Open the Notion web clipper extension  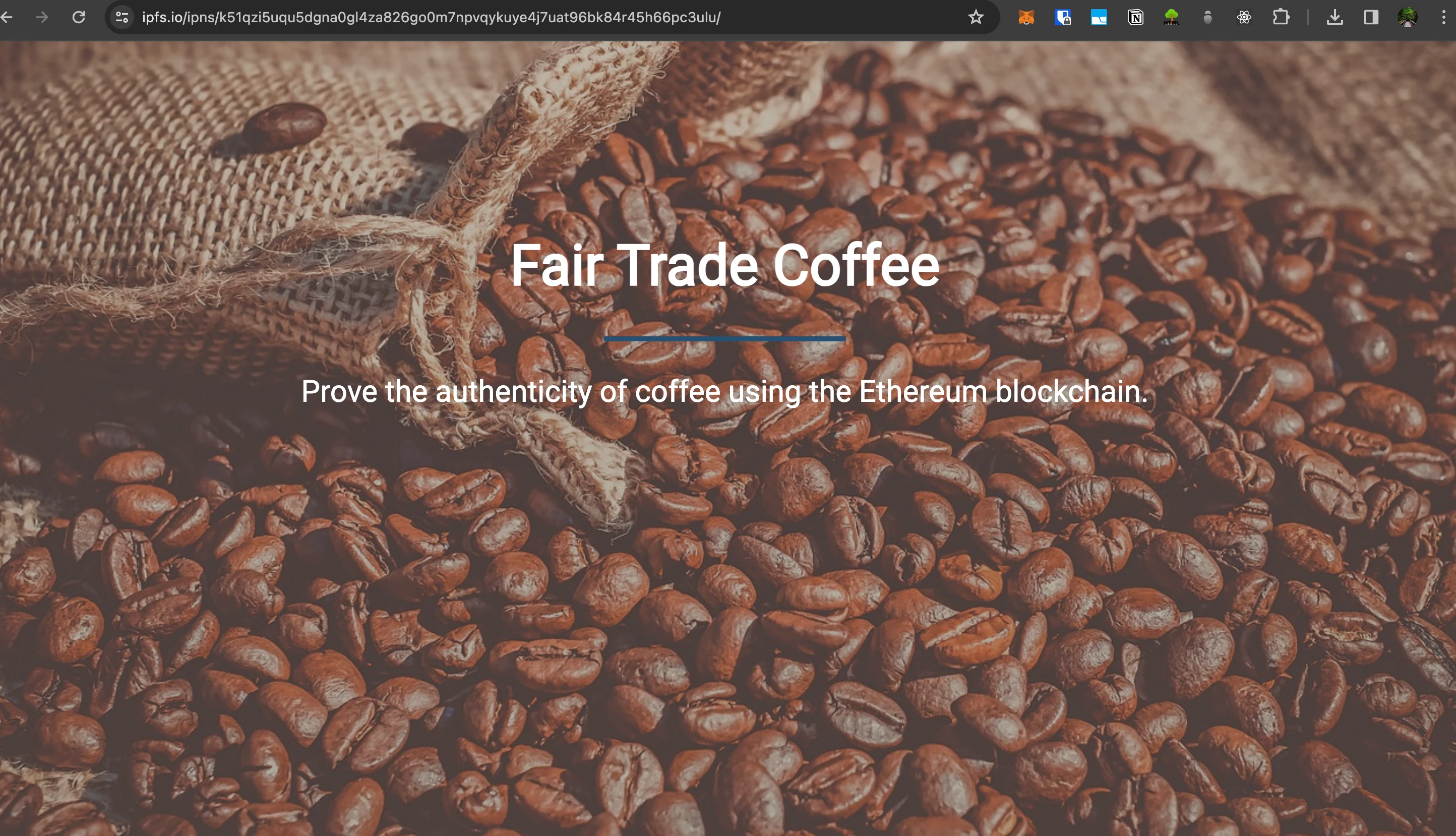(1135, 17)
